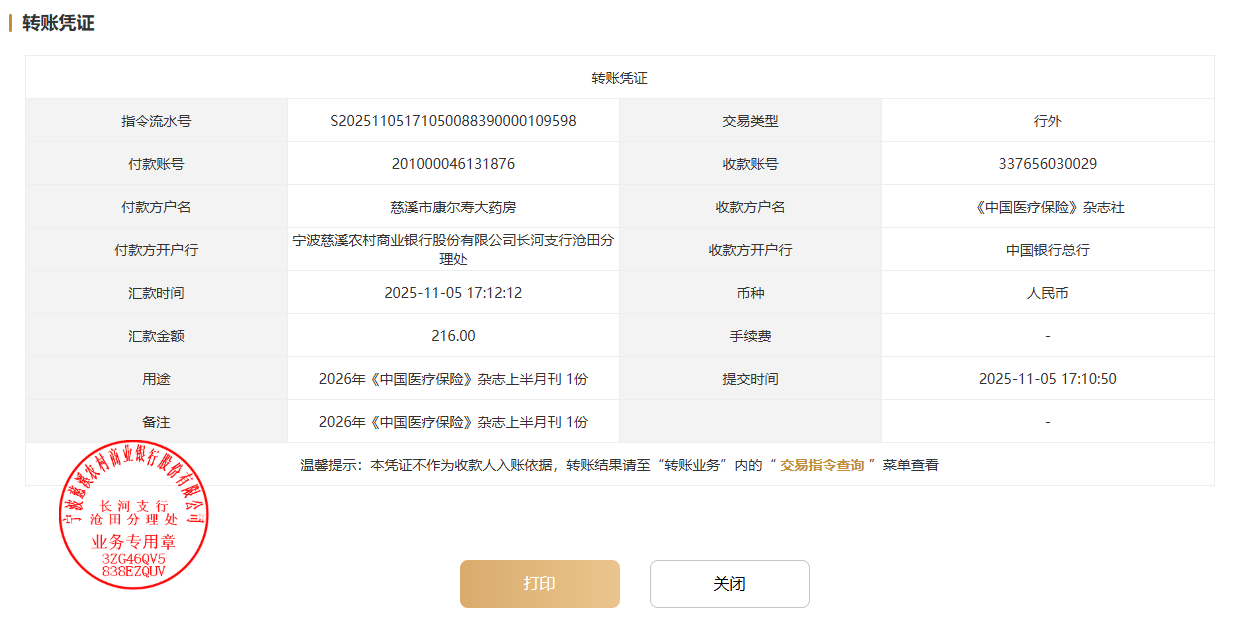Image resolution: width=1233 pixels, height=619 pixels.
Task: Click the red 业务专用章 bank stamp
Action: pyautogui.click(x=134, y=514)
